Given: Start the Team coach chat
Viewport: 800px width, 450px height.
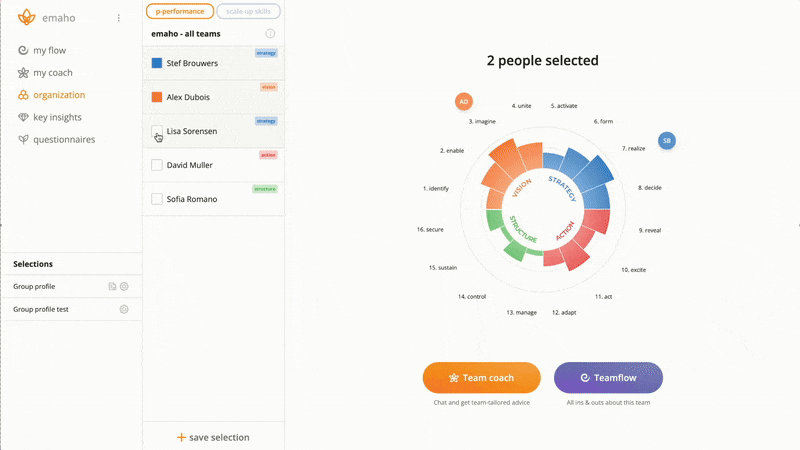Looking at the screenshot, I should point(482,378).
